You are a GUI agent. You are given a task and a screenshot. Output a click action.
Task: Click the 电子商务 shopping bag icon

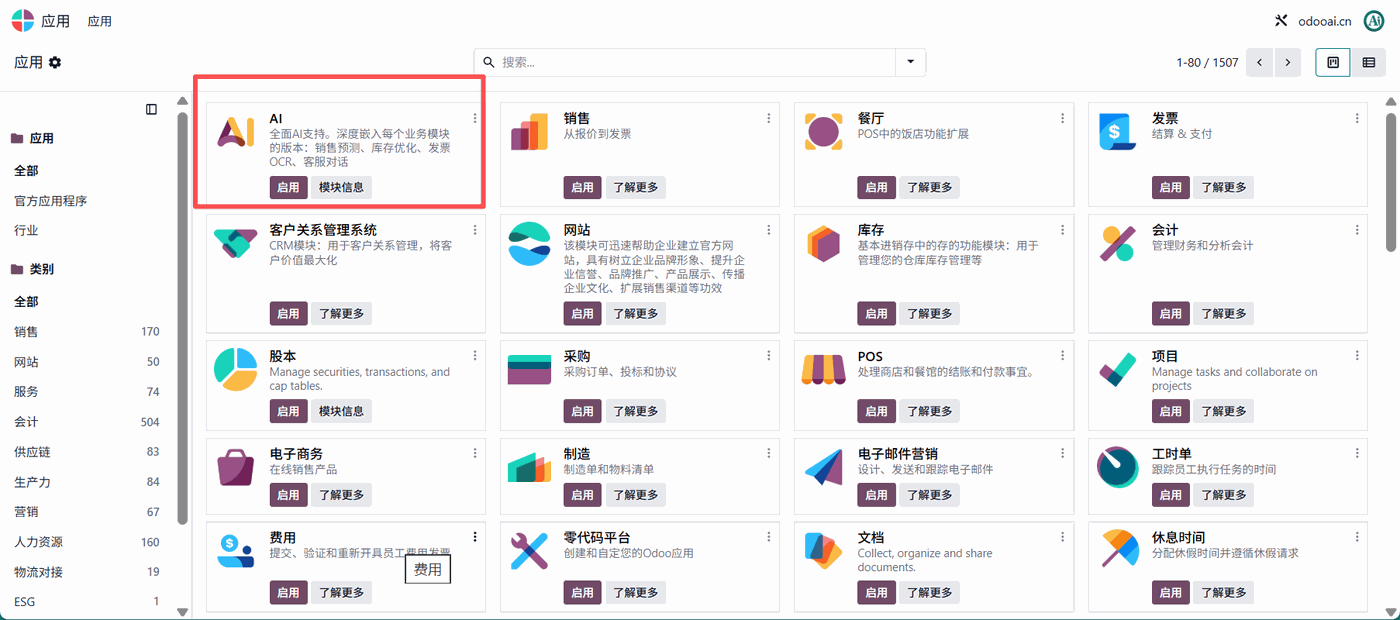pyautogui.click(x=236, y=467)
